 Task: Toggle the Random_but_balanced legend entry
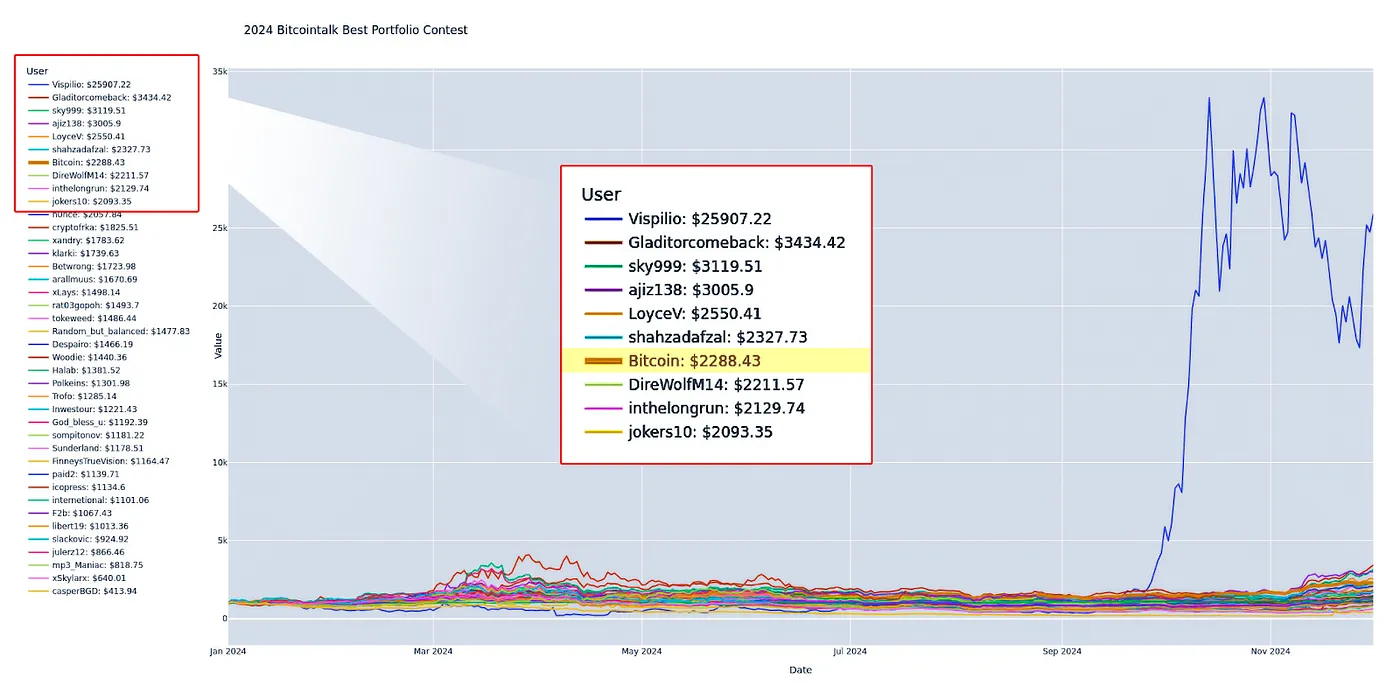click(109, 331)
